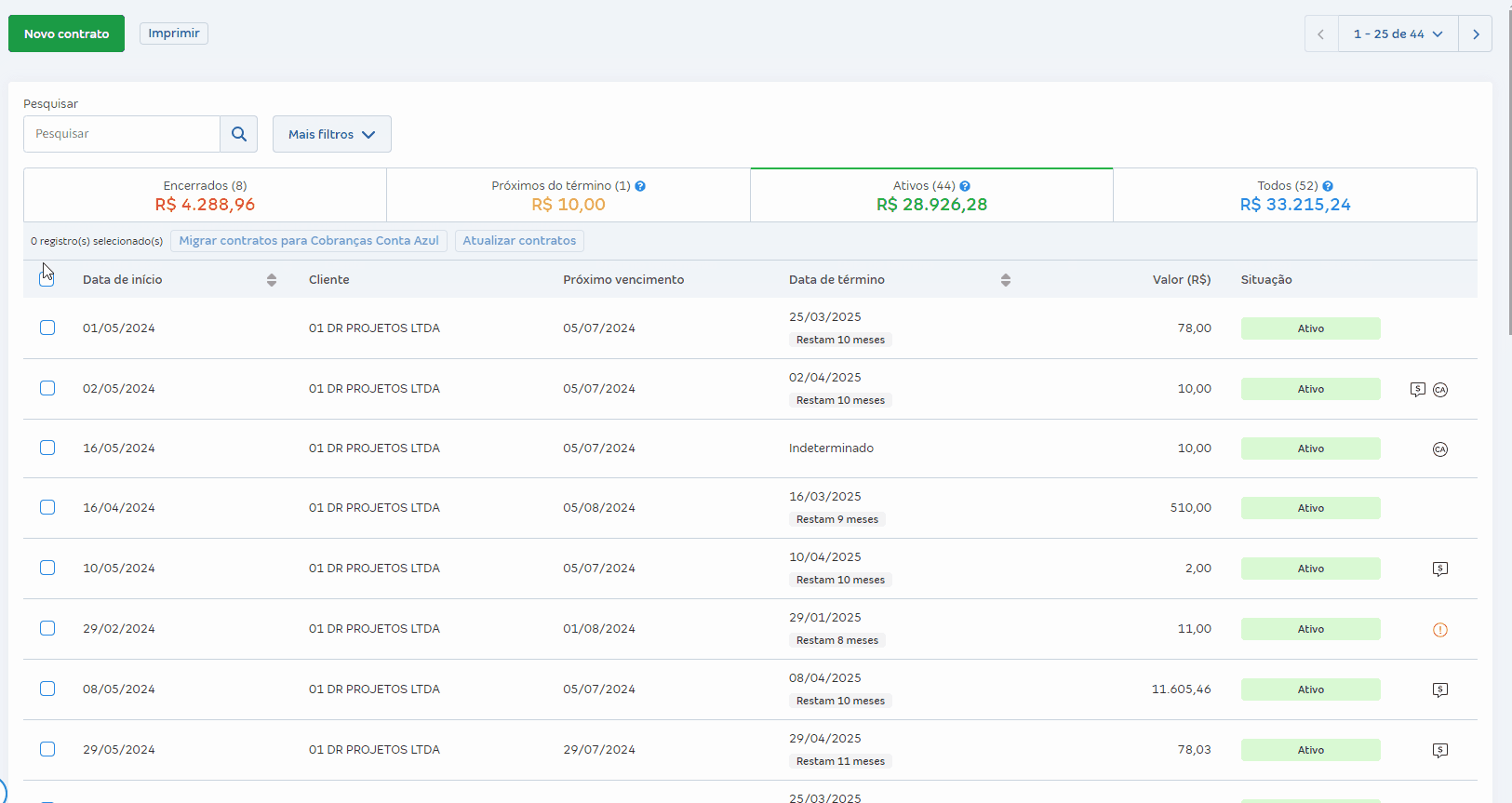Go to next page of contracts
Image resolution: width=1512 pixels, height=803 pixels.
(x=1476, y=34)
